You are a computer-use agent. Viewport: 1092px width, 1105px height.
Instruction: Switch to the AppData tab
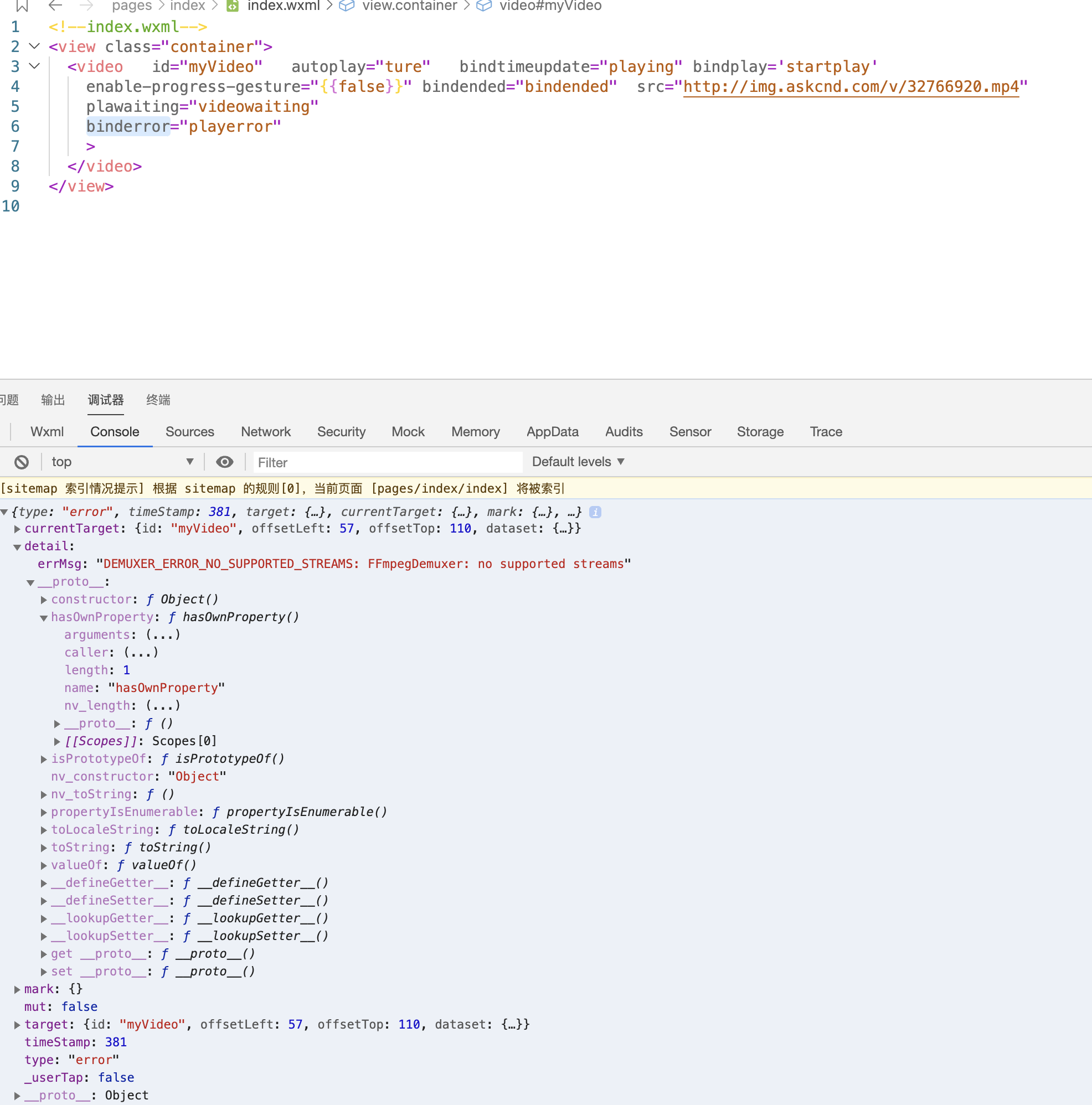pyautogui.click(x=552, y=432)
